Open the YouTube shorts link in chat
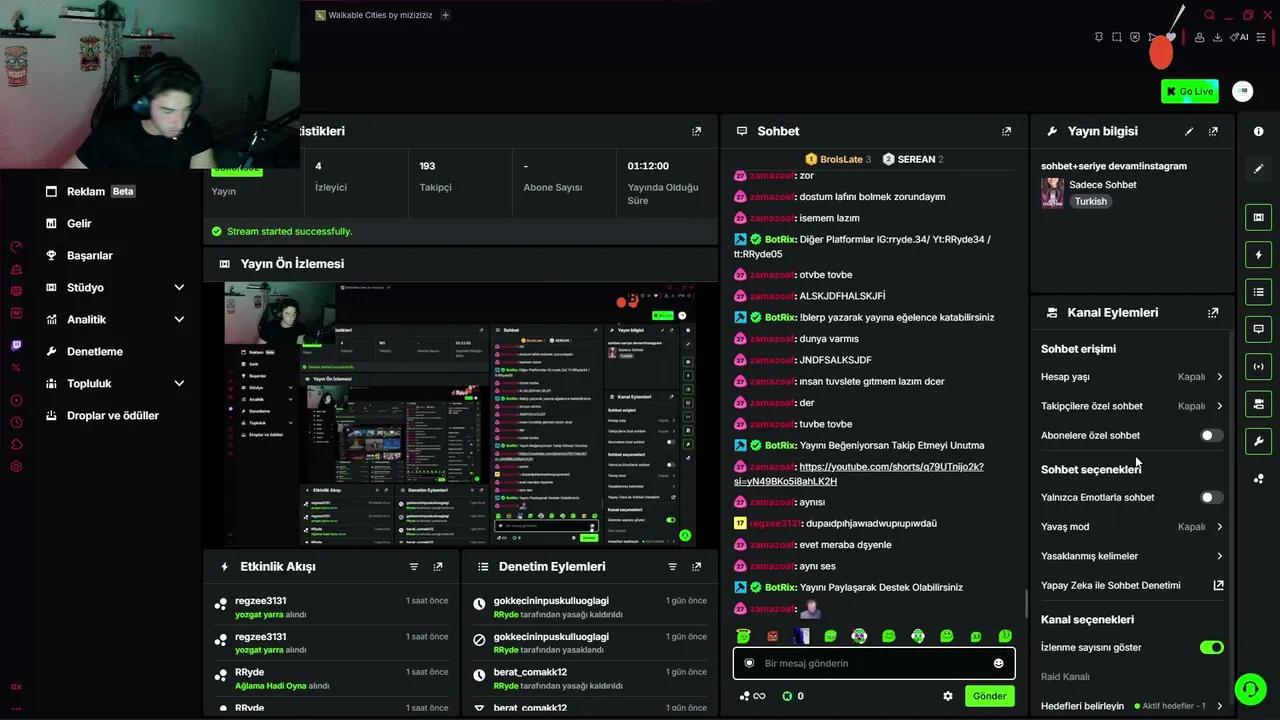Screen dimensions: 1280x720 pos(858,474)
